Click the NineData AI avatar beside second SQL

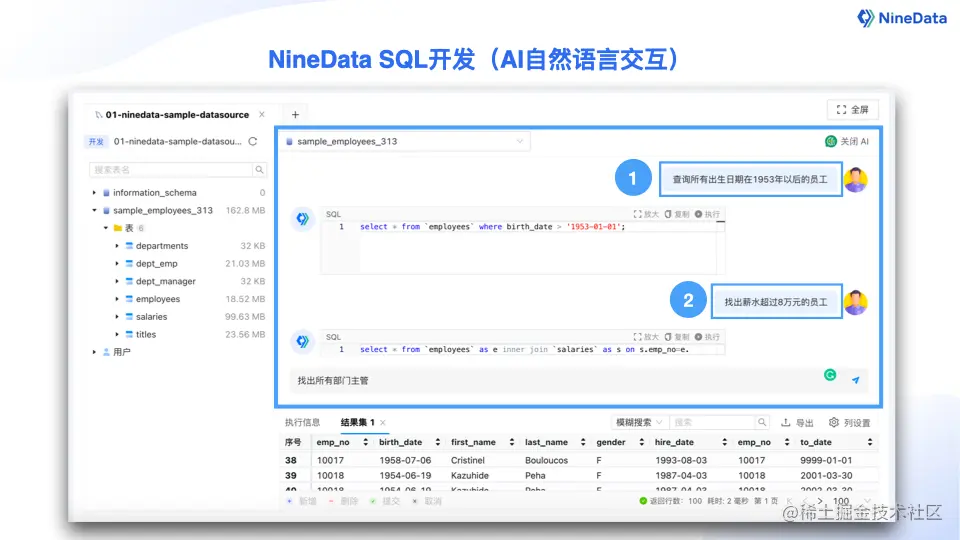[302, 341]
